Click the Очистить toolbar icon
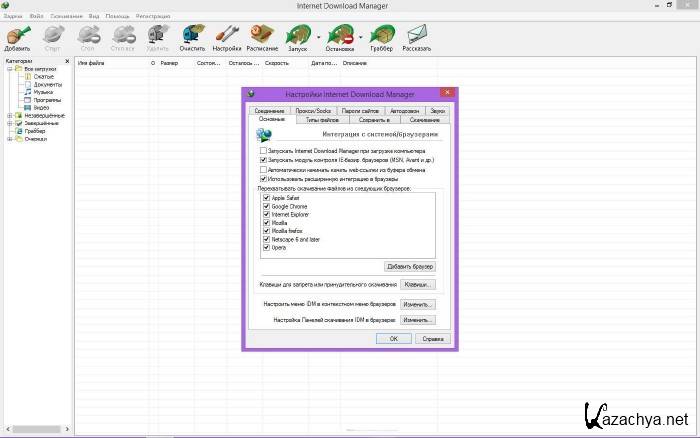 click(193, 37)
